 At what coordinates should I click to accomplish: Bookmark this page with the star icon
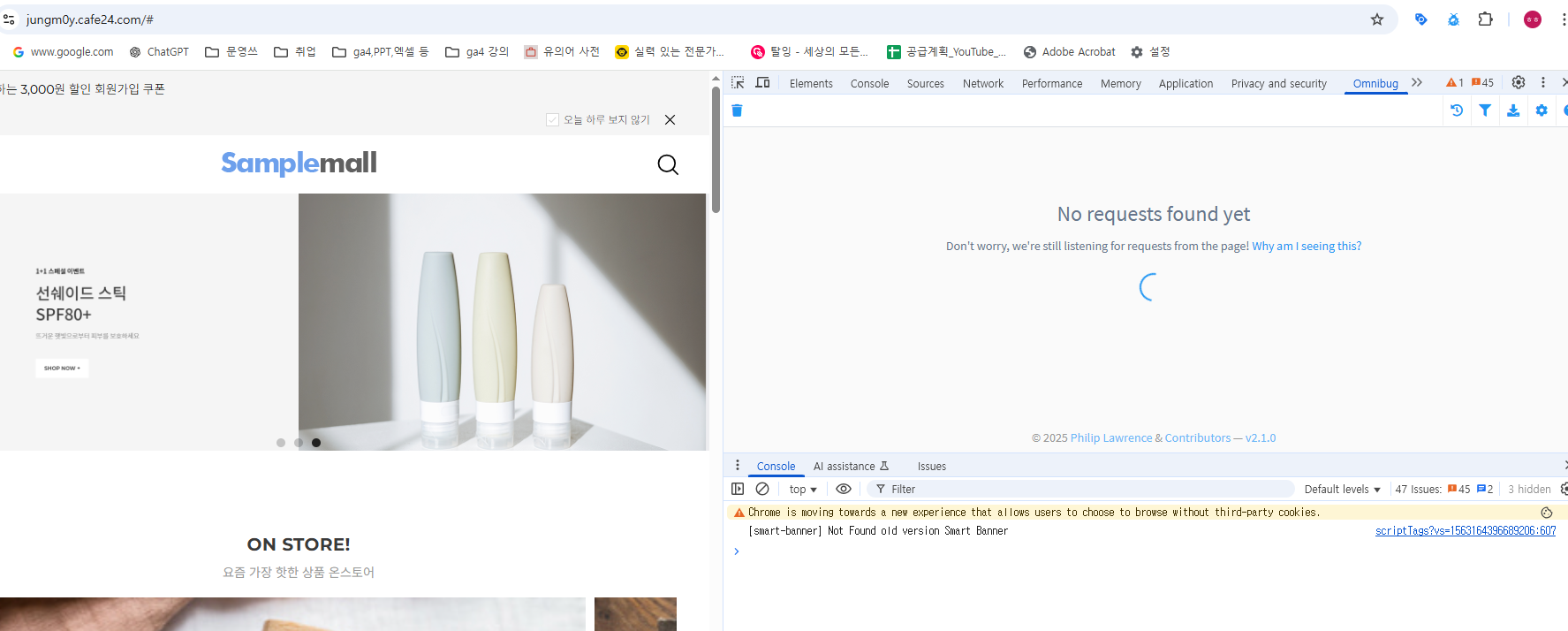(1377, 19)
